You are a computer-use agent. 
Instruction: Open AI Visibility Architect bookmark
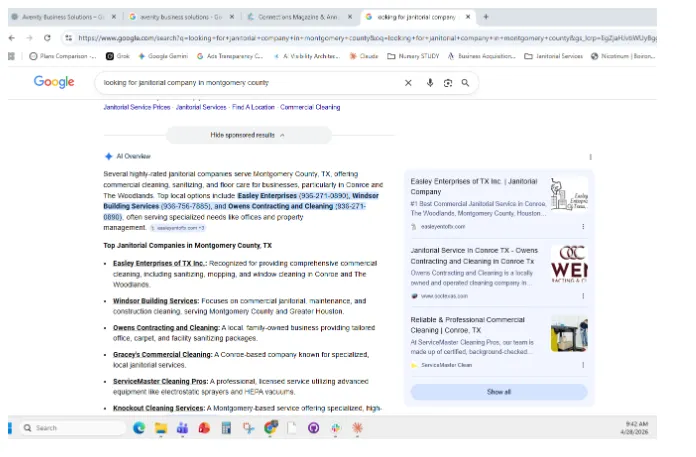(307, 56)
